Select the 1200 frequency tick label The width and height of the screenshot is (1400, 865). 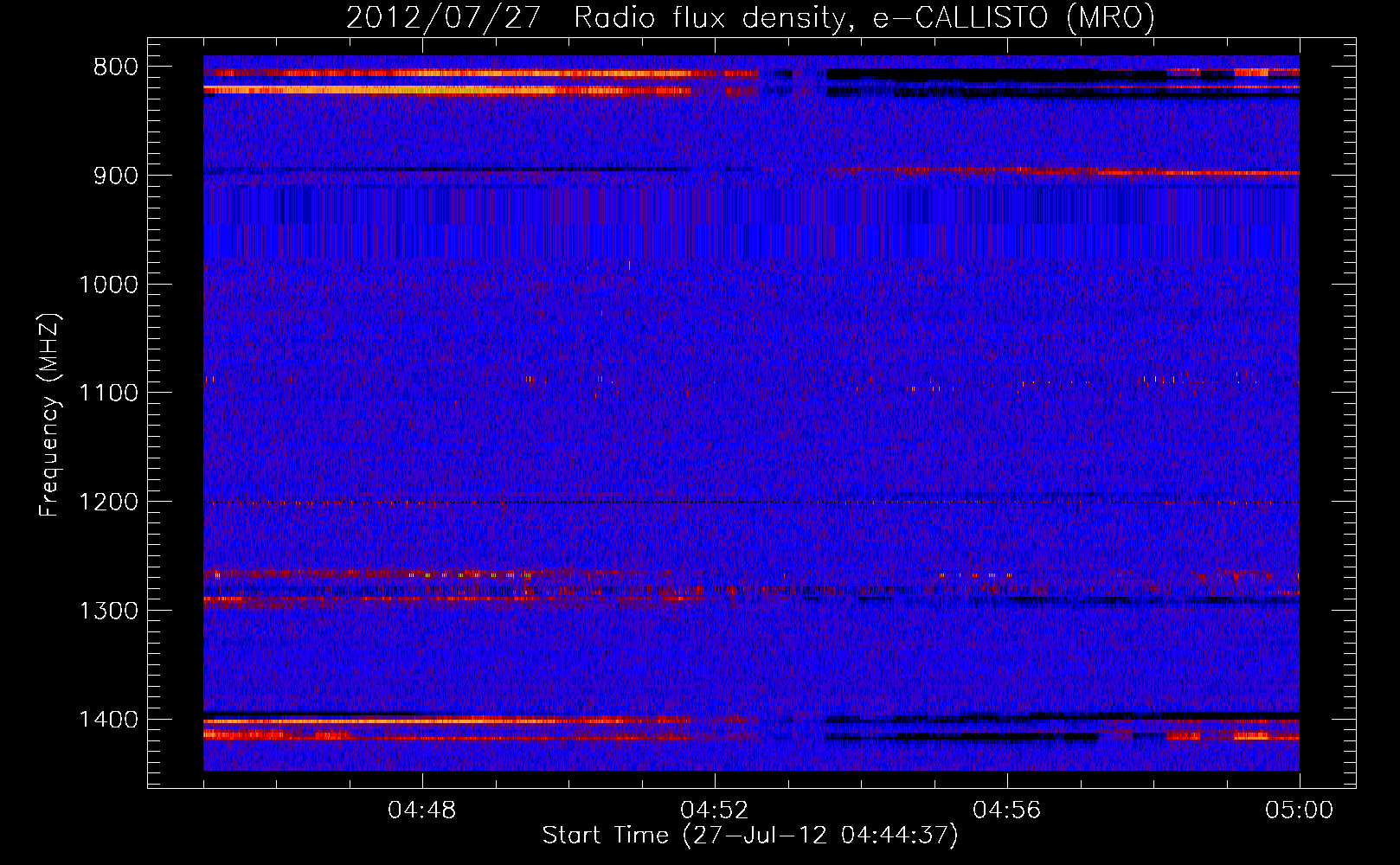click(108, 503)
